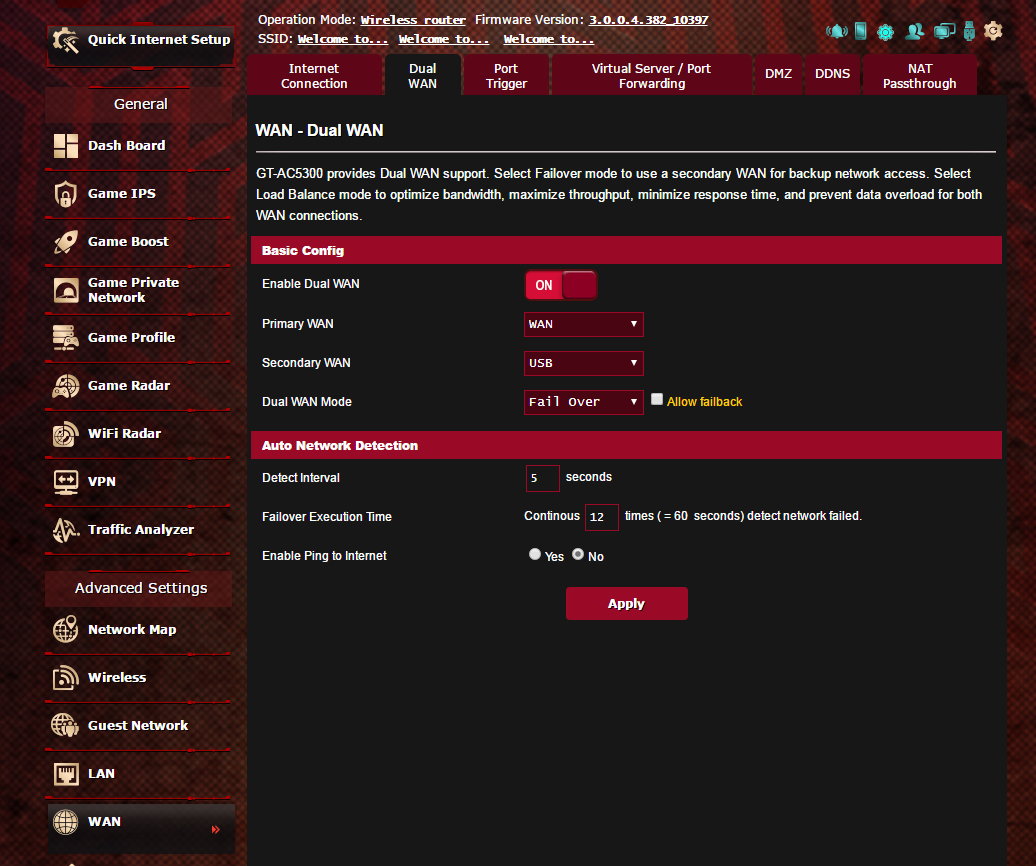Open the guest users status icon
Viewport: 1036px width, 866px height.
coord(914,31)
